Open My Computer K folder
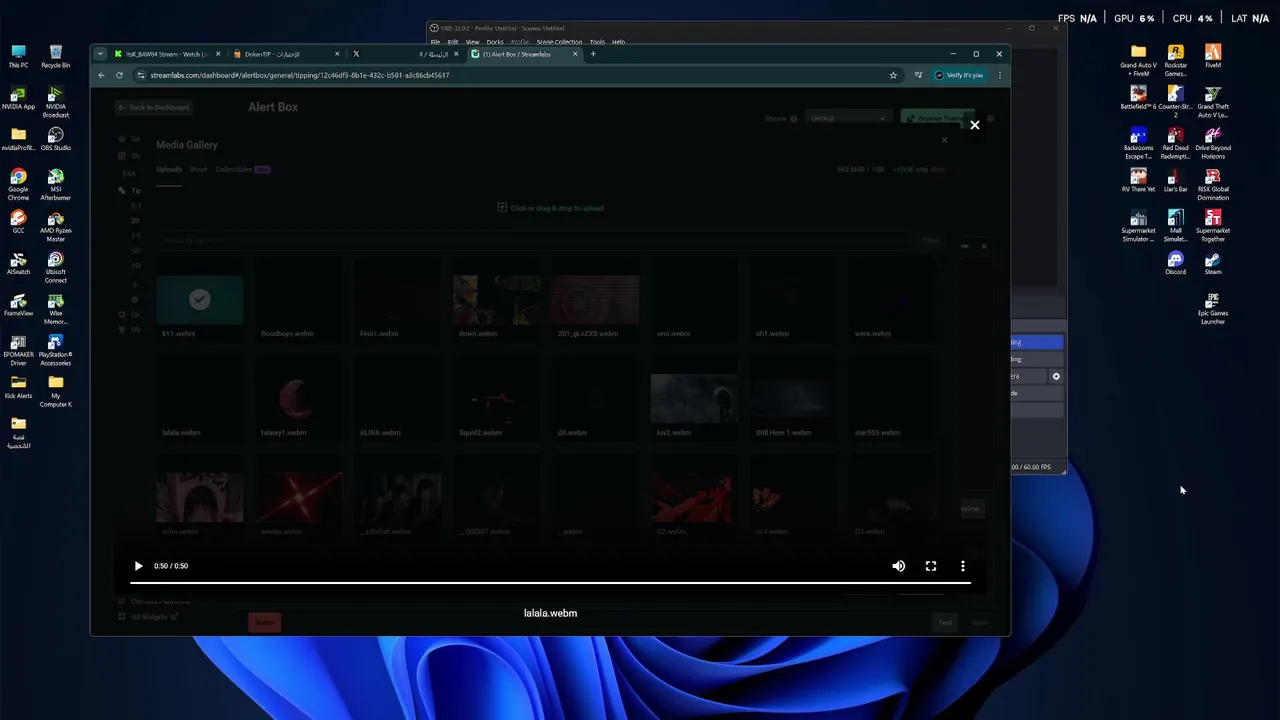The height and width of the screenshot is (720, 1280). (x=56, y=391)
